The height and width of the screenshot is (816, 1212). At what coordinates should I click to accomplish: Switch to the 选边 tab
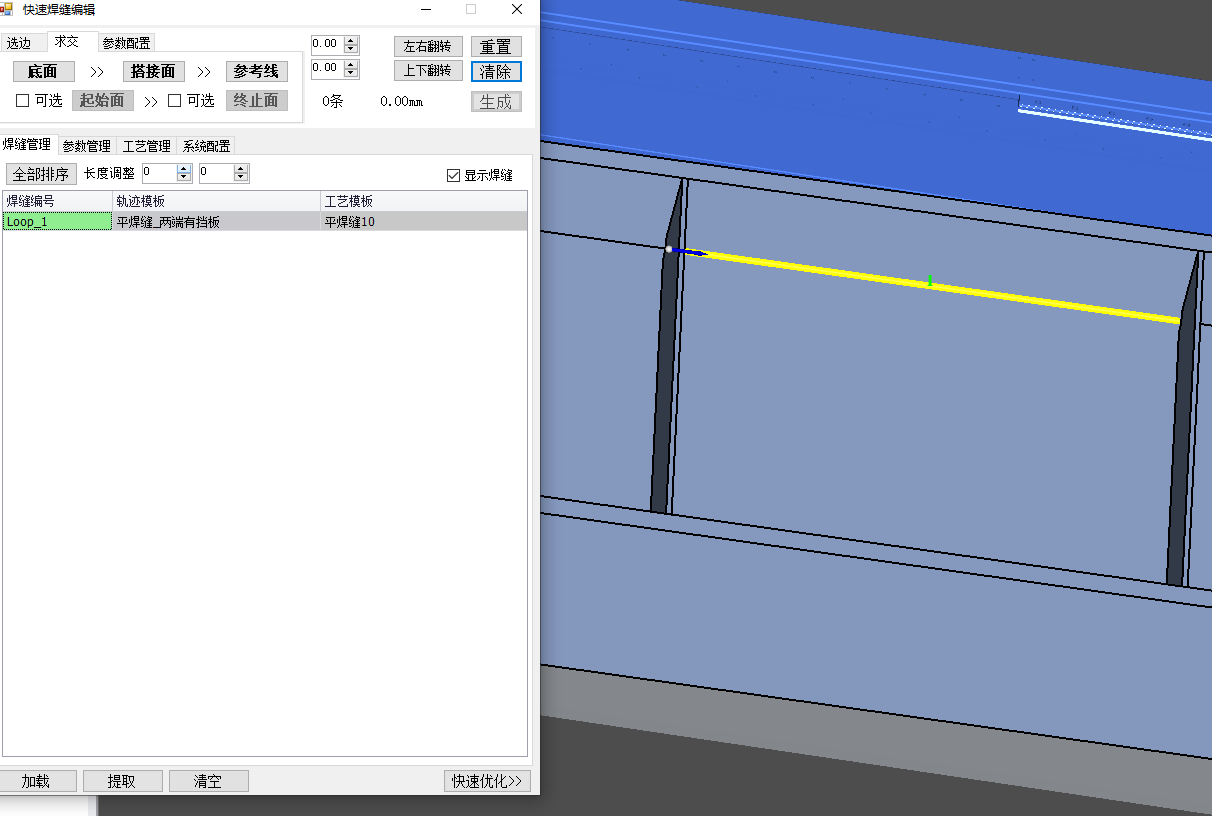pos(19,43)
